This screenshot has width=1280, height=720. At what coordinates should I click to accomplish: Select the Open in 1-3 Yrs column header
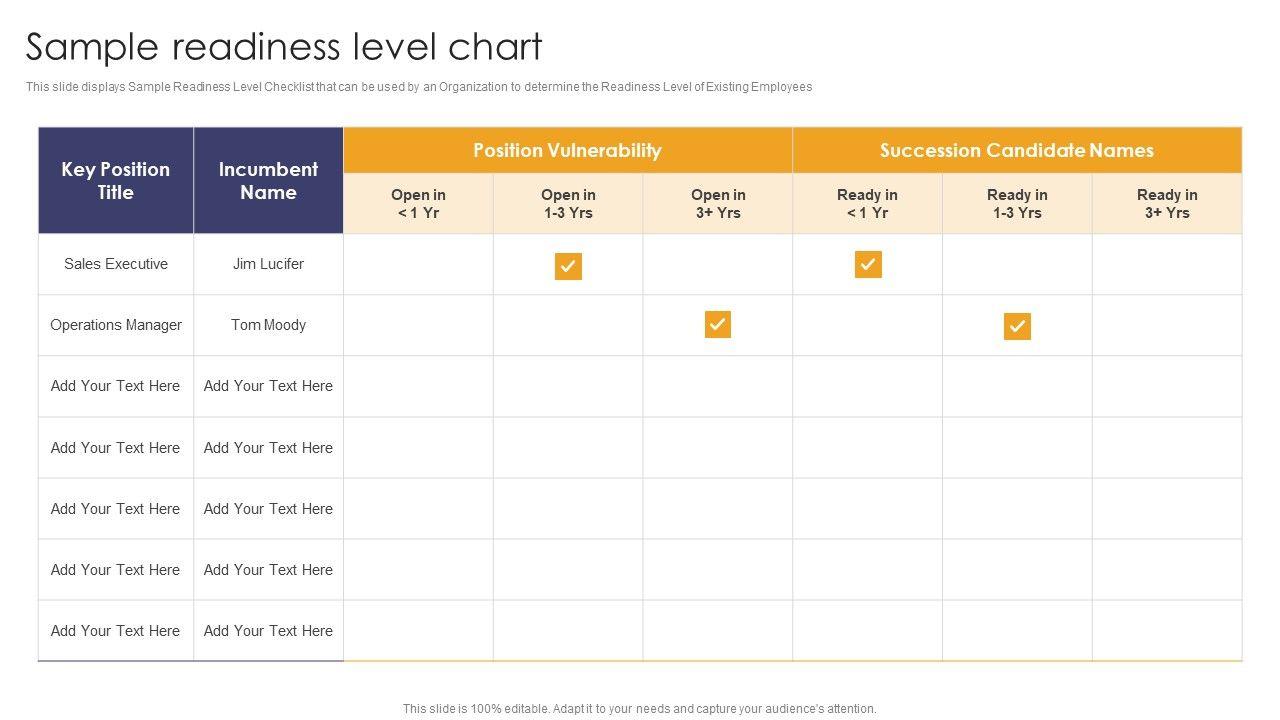click(x=568, y=204)
